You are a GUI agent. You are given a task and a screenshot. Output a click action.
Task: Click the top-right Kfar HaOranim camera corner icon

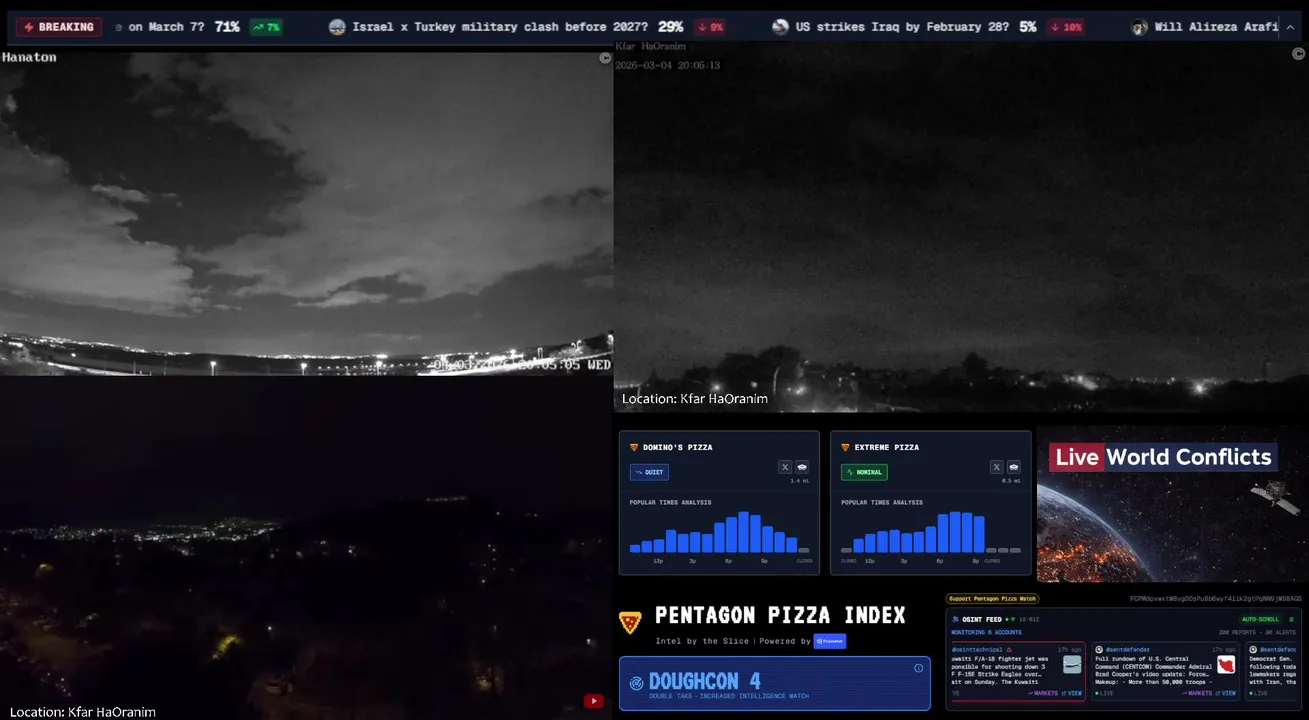point(1300,54)
